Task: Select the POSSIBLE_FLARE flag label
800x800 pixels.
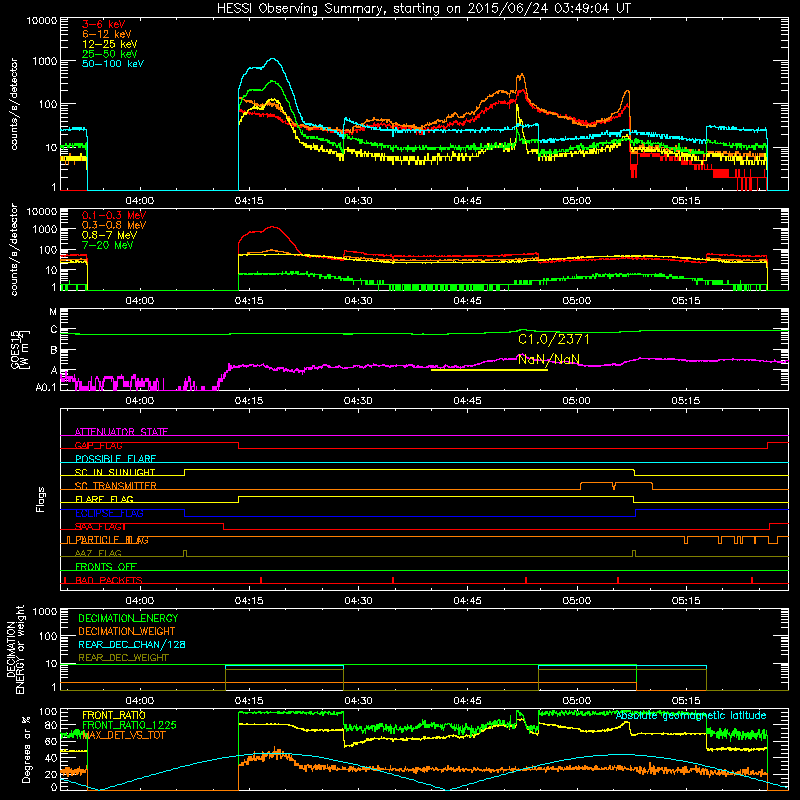Action: click(115, 459)
